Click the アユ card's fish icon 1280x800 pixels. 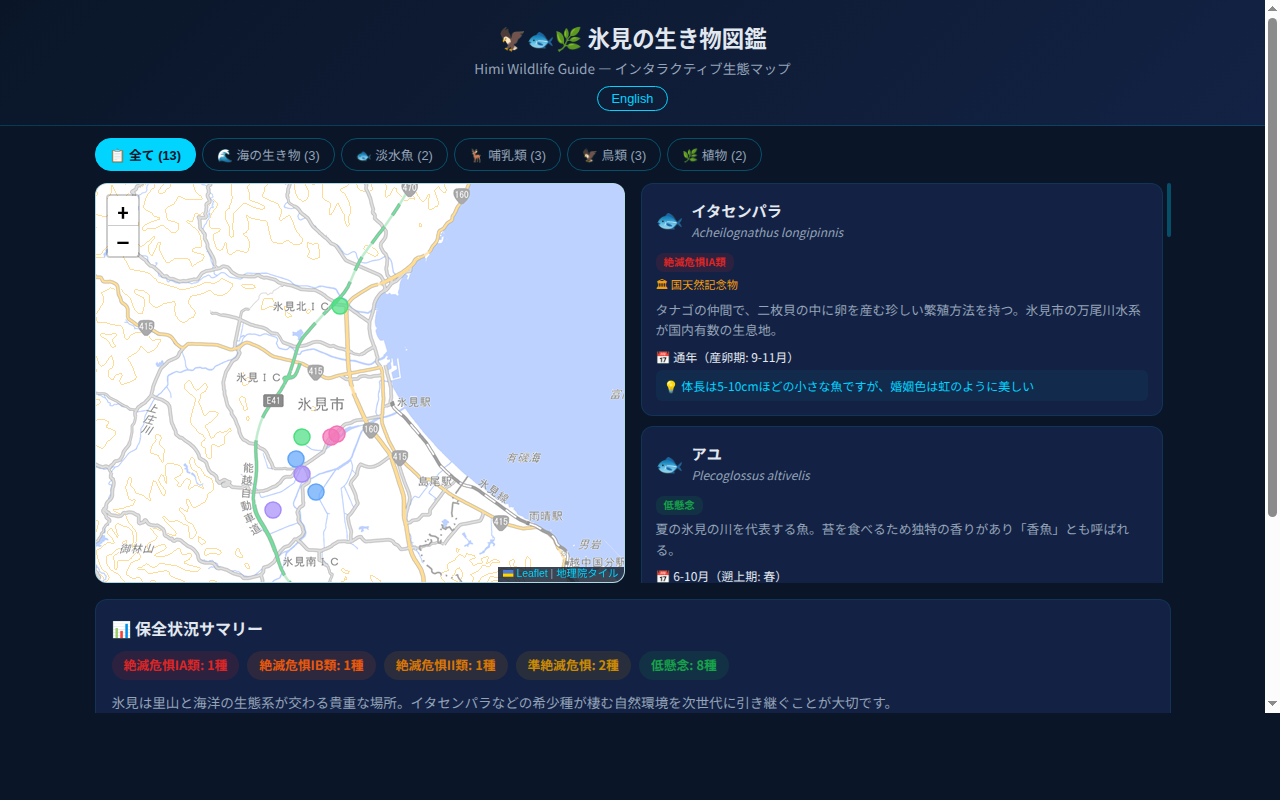pyautogui.click(x=669, y=463)
